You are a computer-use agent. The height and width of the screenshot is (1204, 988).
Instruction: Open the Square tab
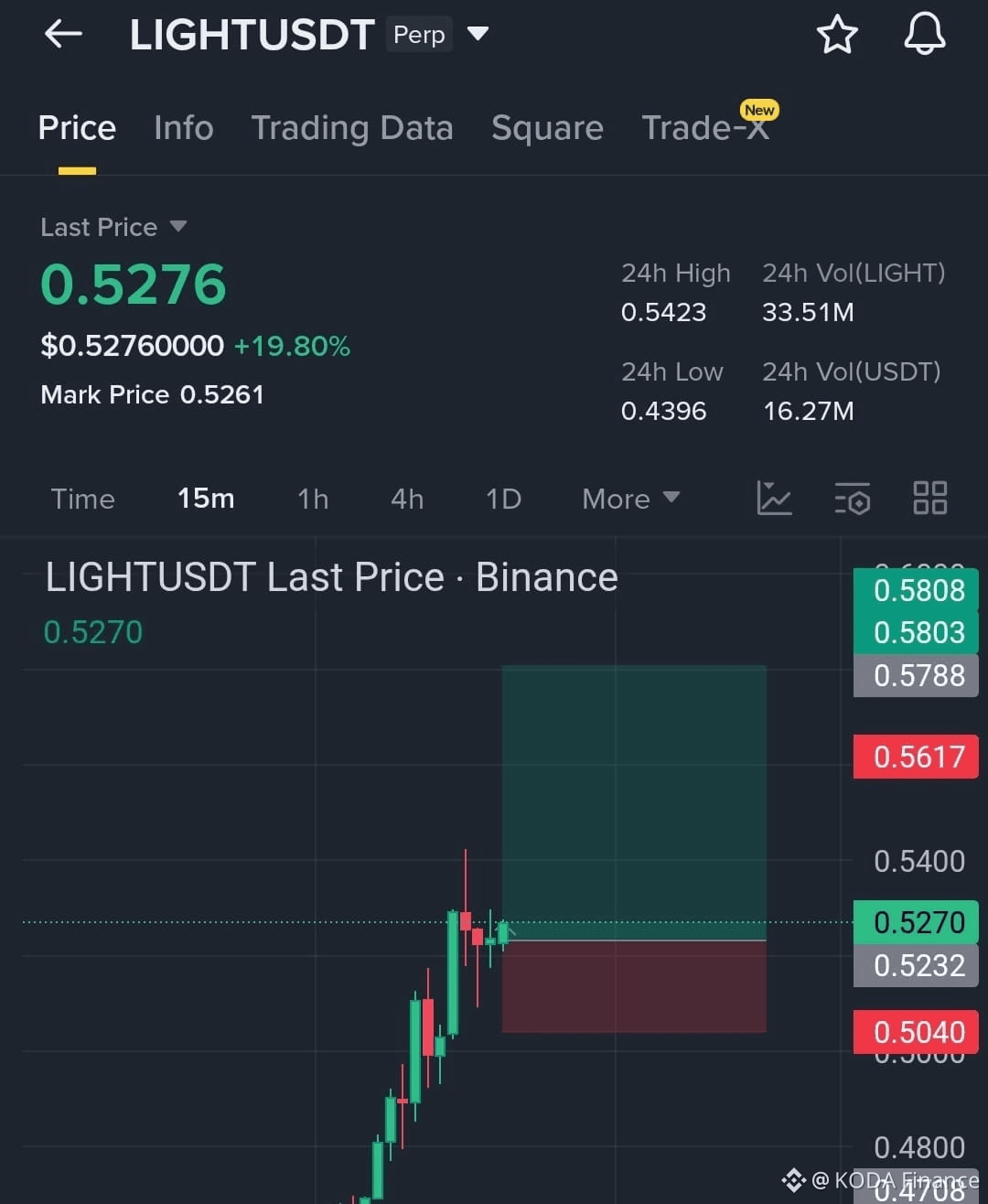pyautogui.click(x=547, y=128)
